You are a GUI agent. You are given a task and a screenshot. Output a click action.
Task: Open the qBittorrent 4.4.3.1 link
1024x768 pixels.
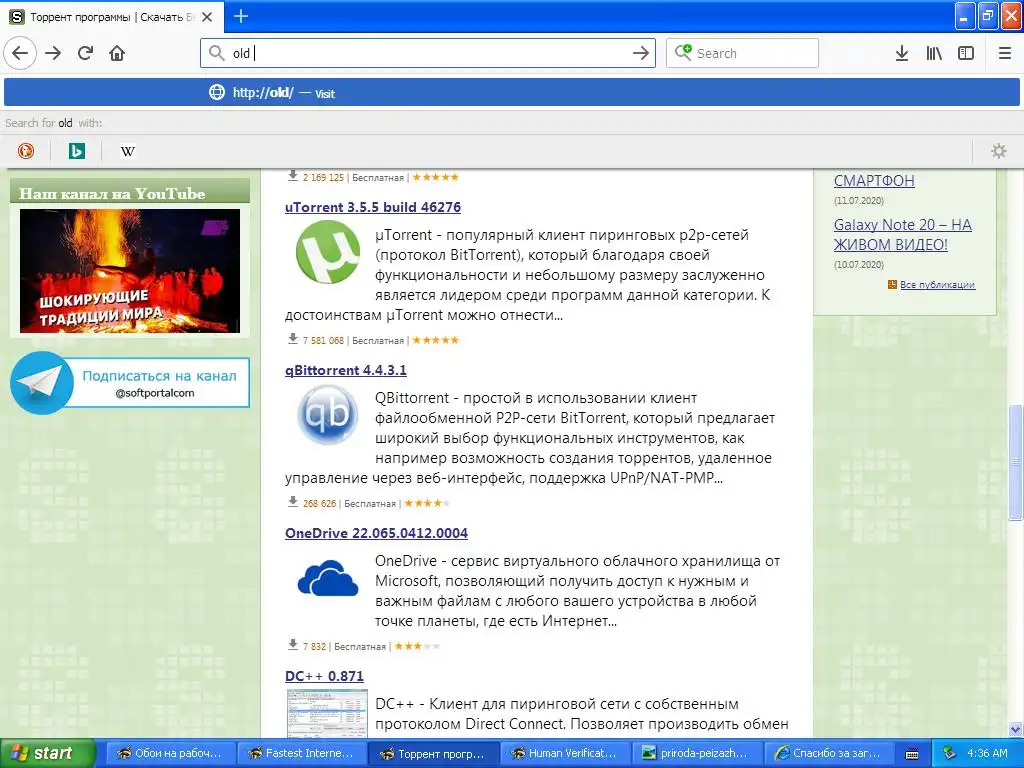coord(345,370)
